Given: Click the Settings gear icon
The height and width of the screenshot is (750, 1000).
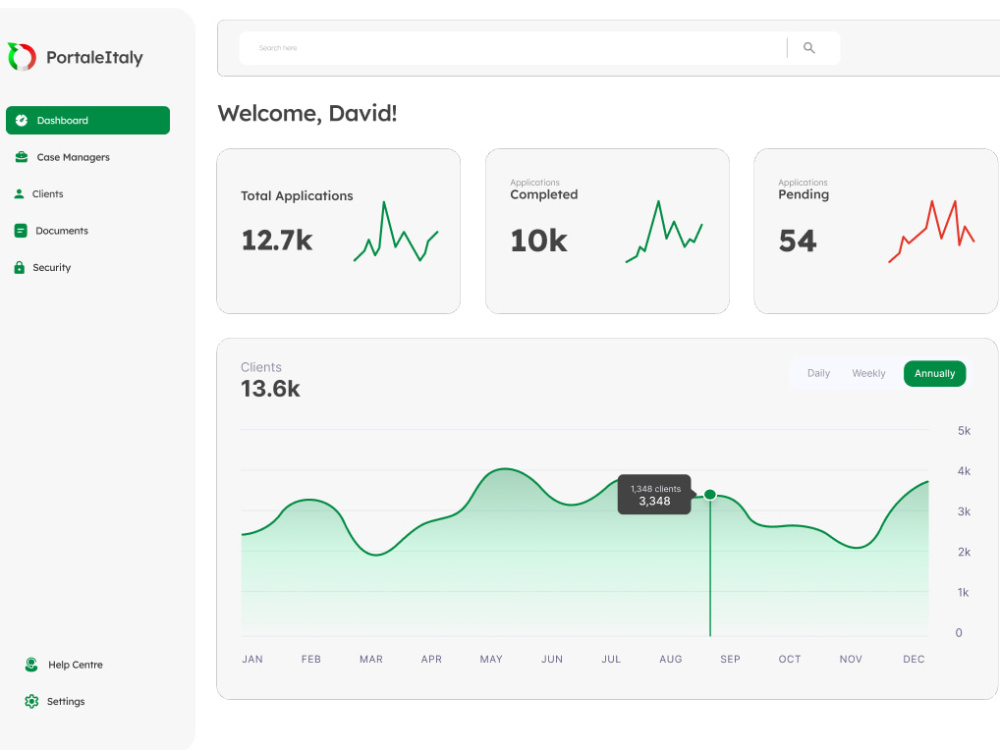Looking at the screenshot, I should click(x=31, y=702).
